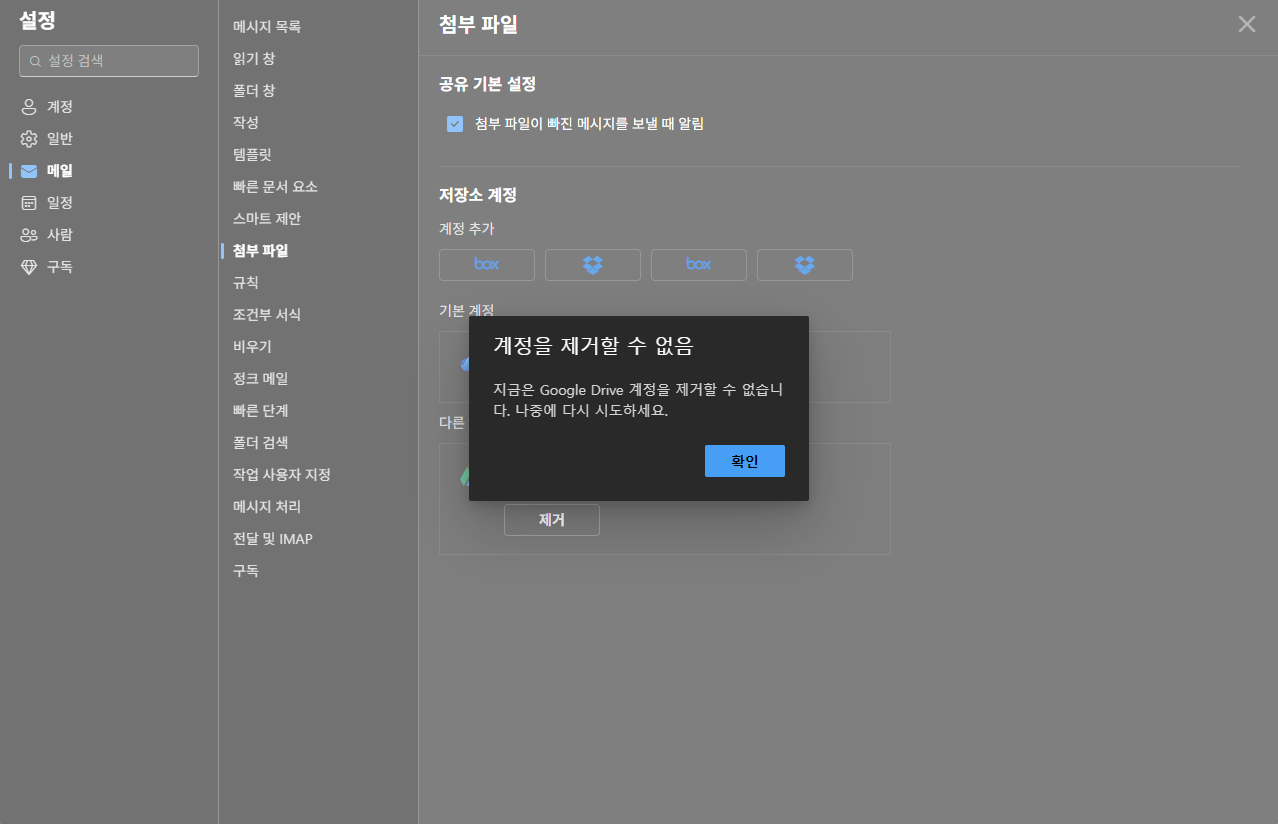Uncheck 첨부 파일이 빠진 메시지 알림 checkbox
1278x824 pixels.
pyautogui.click(x=455, y=124)
